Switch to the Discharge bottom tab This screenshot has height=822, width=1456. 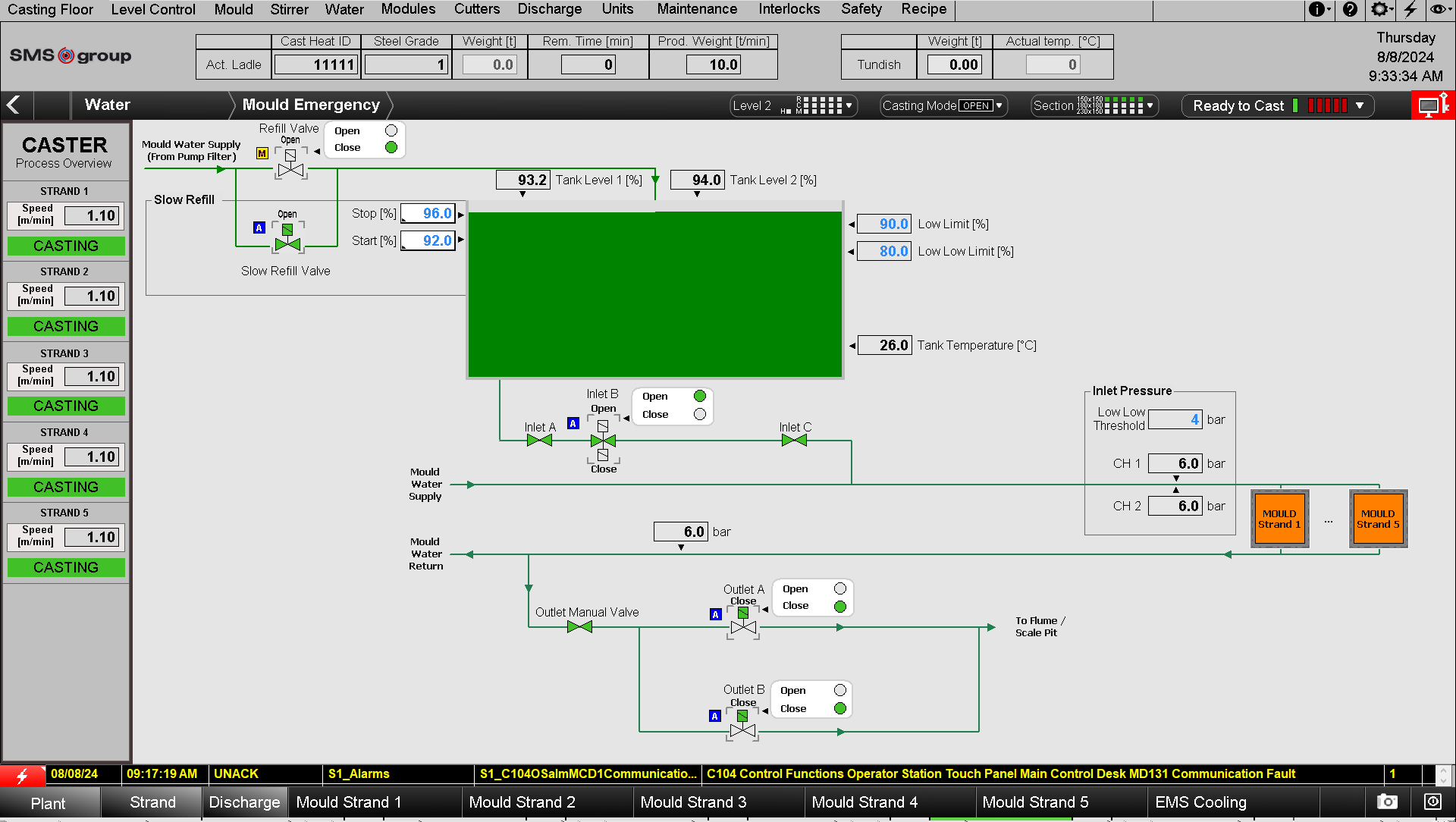click(x=244, y=802)
